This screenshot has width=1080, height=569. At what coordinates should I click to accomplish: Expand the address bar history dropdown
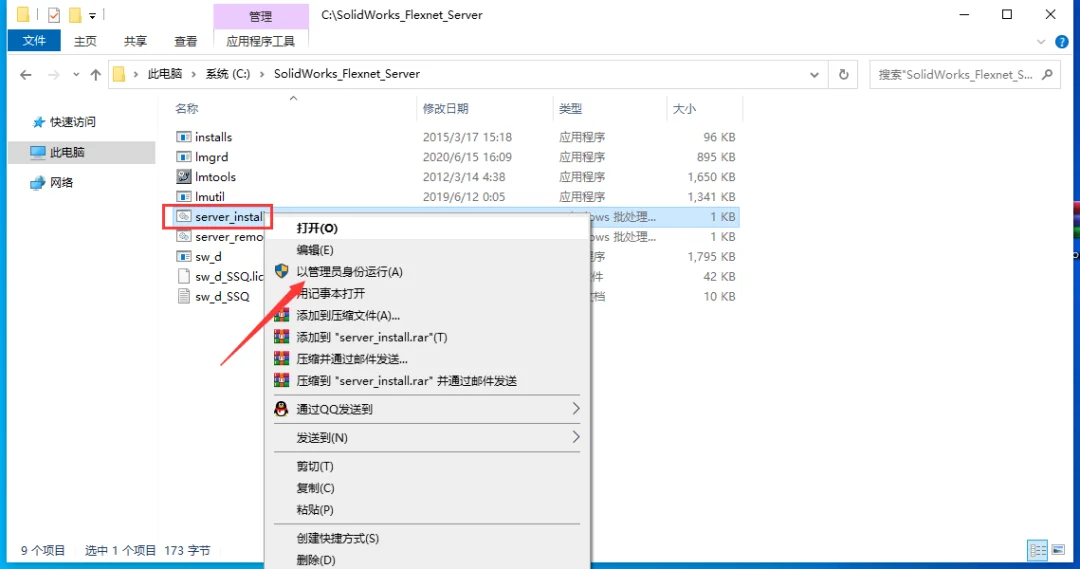(814, 74)
